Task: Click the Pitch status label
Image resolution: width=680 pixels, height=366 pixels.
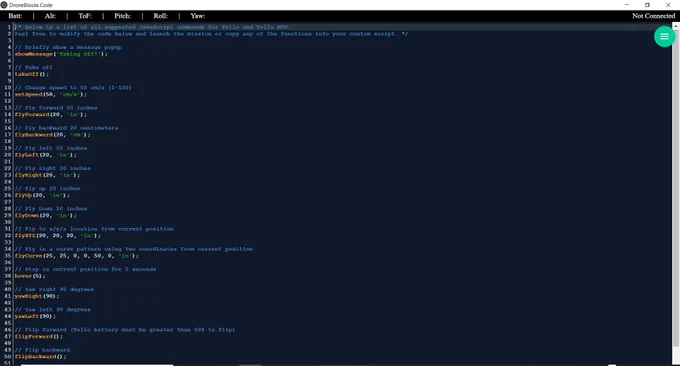Action: 123,16
